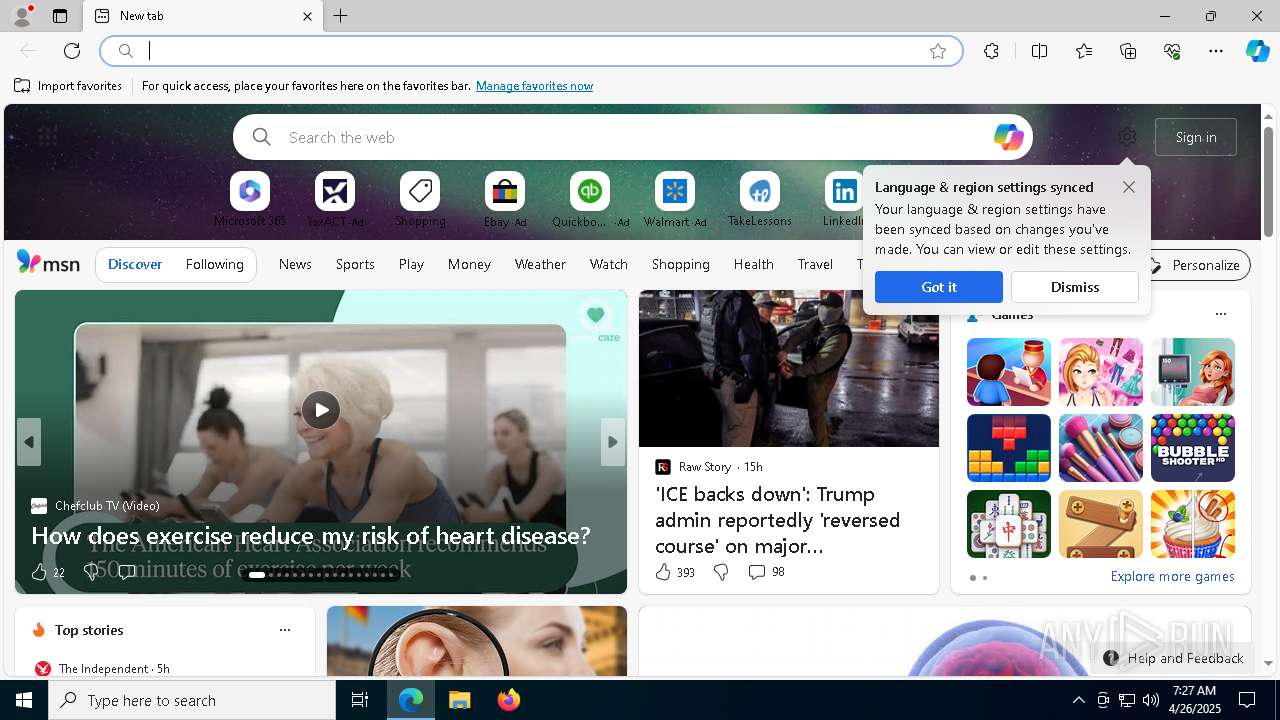Open the block puzzle game thumbnail
Viewport: 1280px width, 720px height.
point(1009,448)
